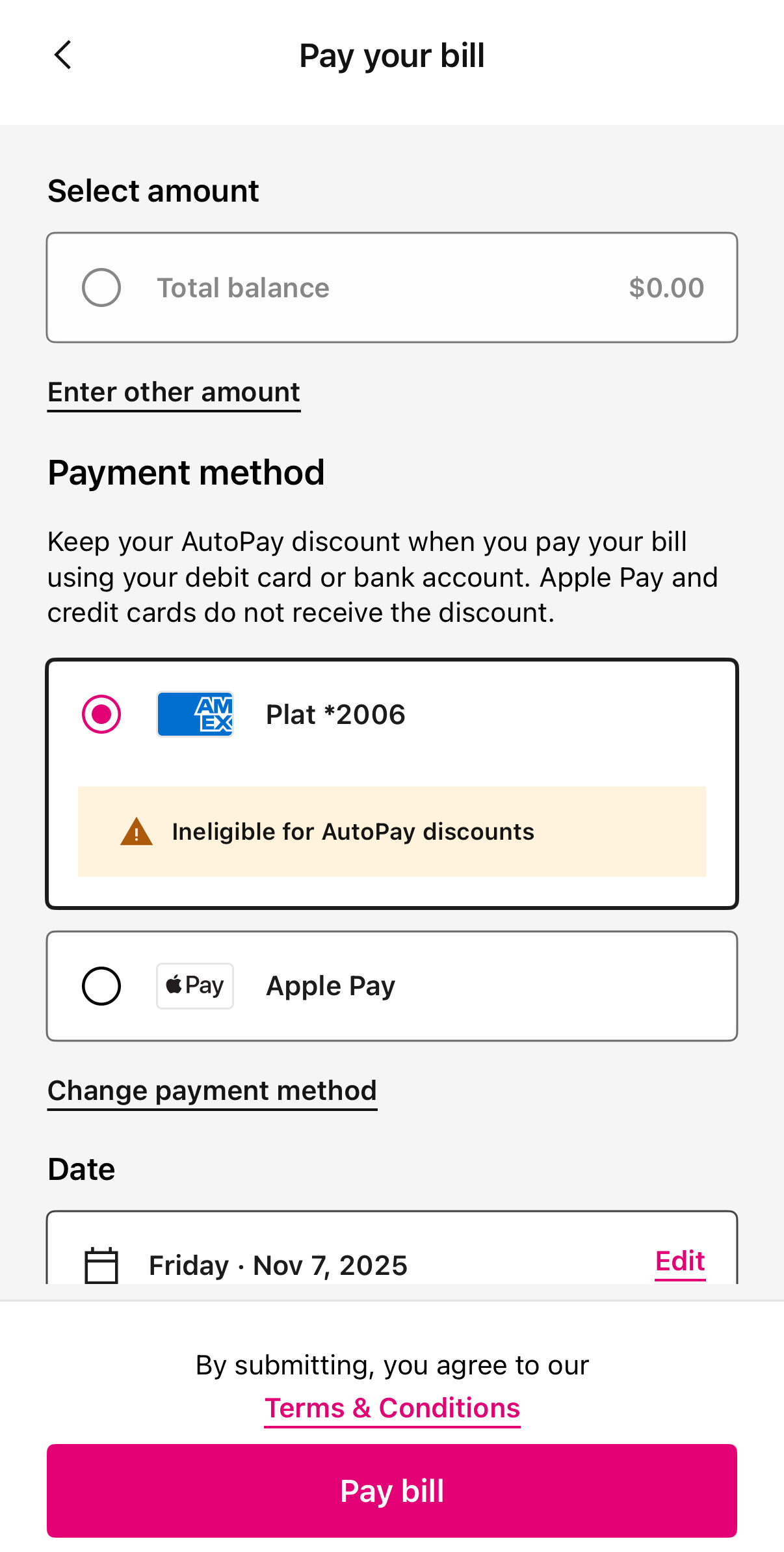Click Change payment method link
The width and height of the screenshot is (784, 1552).
click(212, 1091)
